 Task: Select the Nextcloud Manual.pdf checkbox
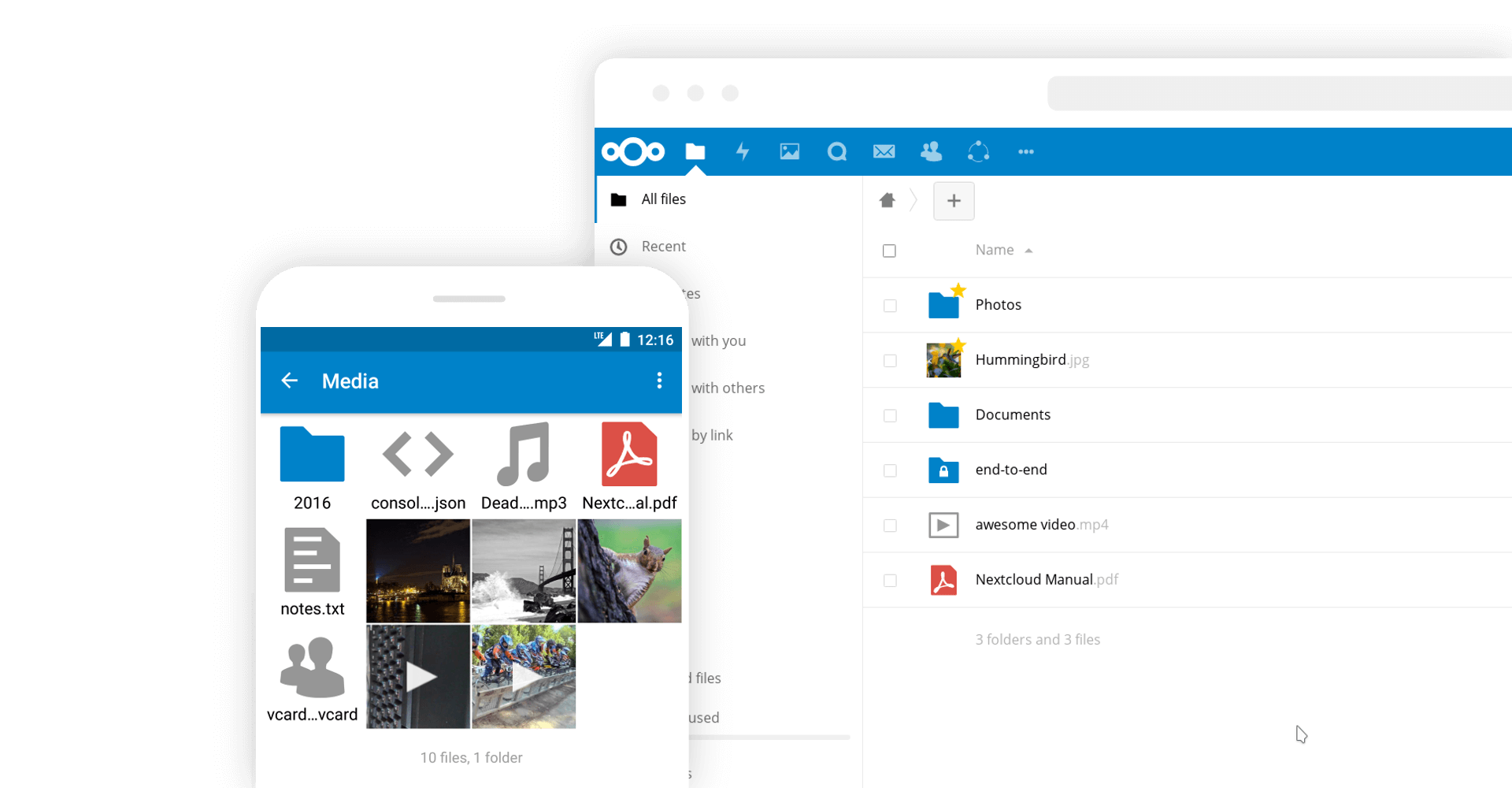tap(890, 581)
